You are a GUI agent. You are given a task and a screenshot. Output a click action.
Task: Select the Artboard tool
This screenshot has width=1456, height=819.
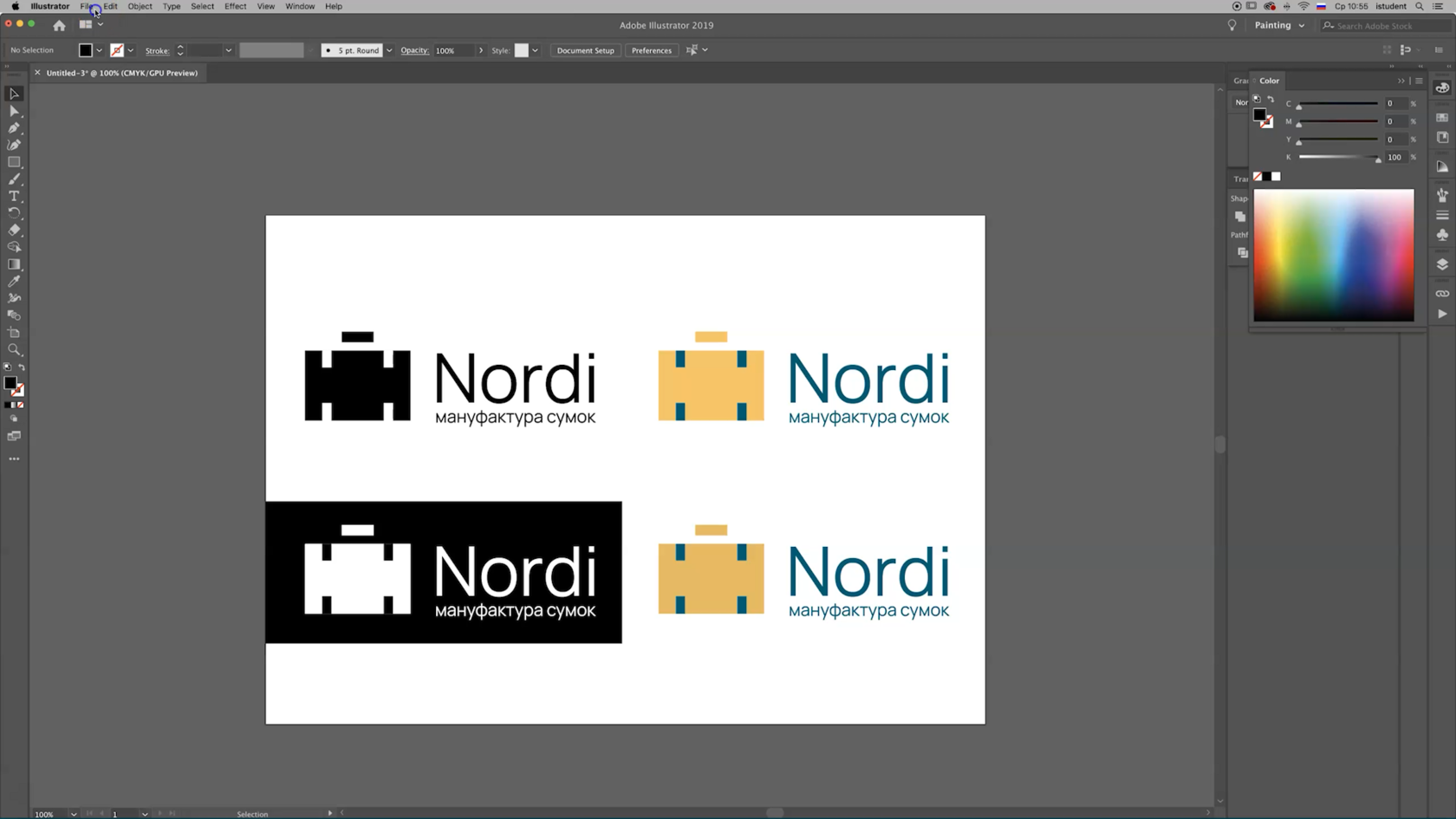pos(14,333)
